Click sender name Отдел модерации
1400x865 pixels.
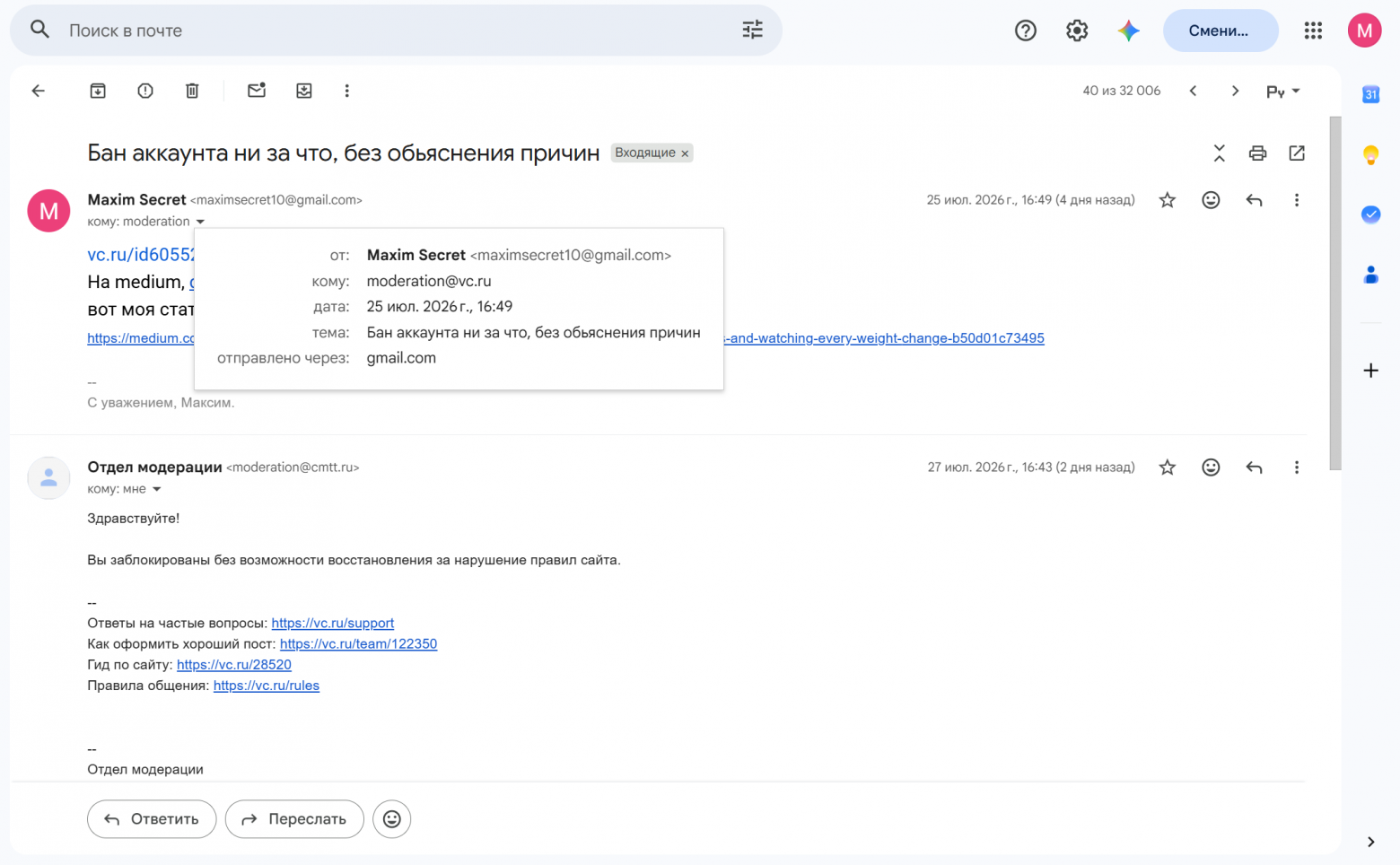point(154,467)
